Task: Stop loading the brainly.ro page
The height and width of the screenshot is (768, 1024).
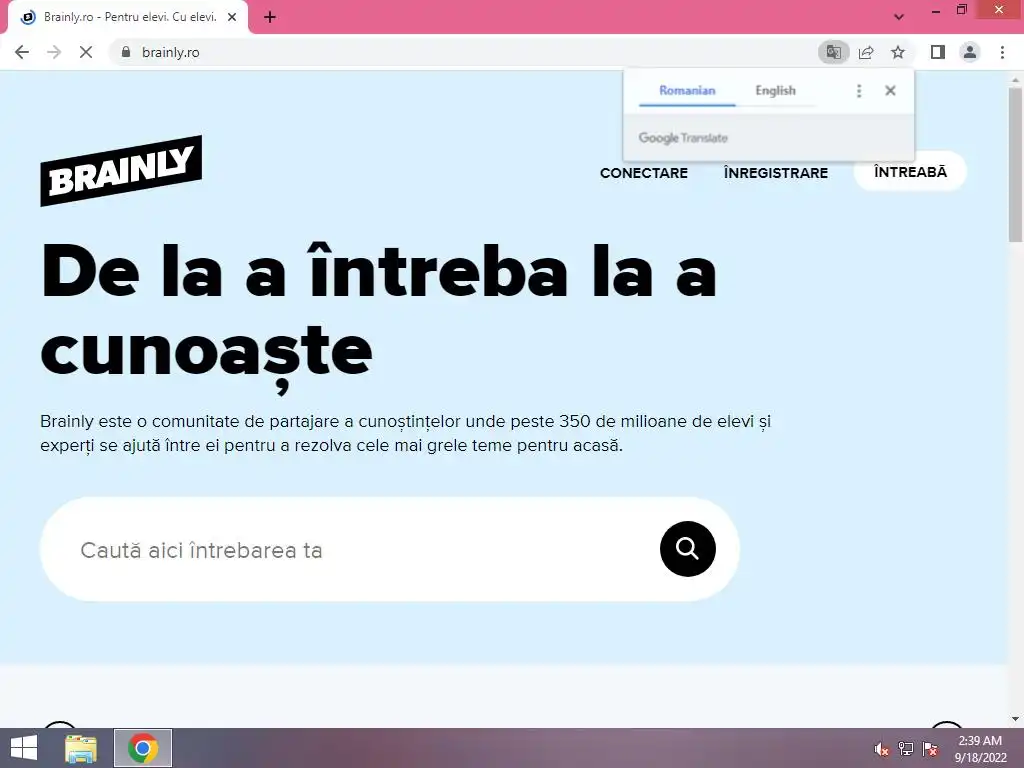Action: tap(86, 52)
